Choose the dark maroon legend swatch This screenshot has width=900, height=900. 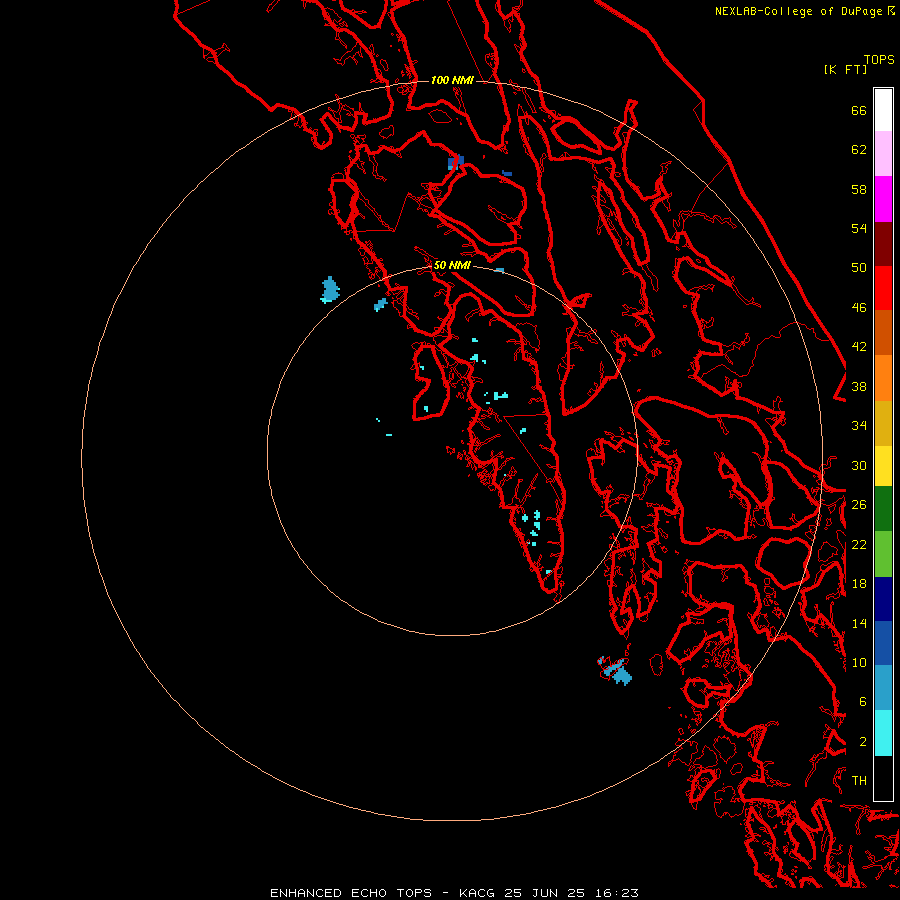click(x=883, y=243)
